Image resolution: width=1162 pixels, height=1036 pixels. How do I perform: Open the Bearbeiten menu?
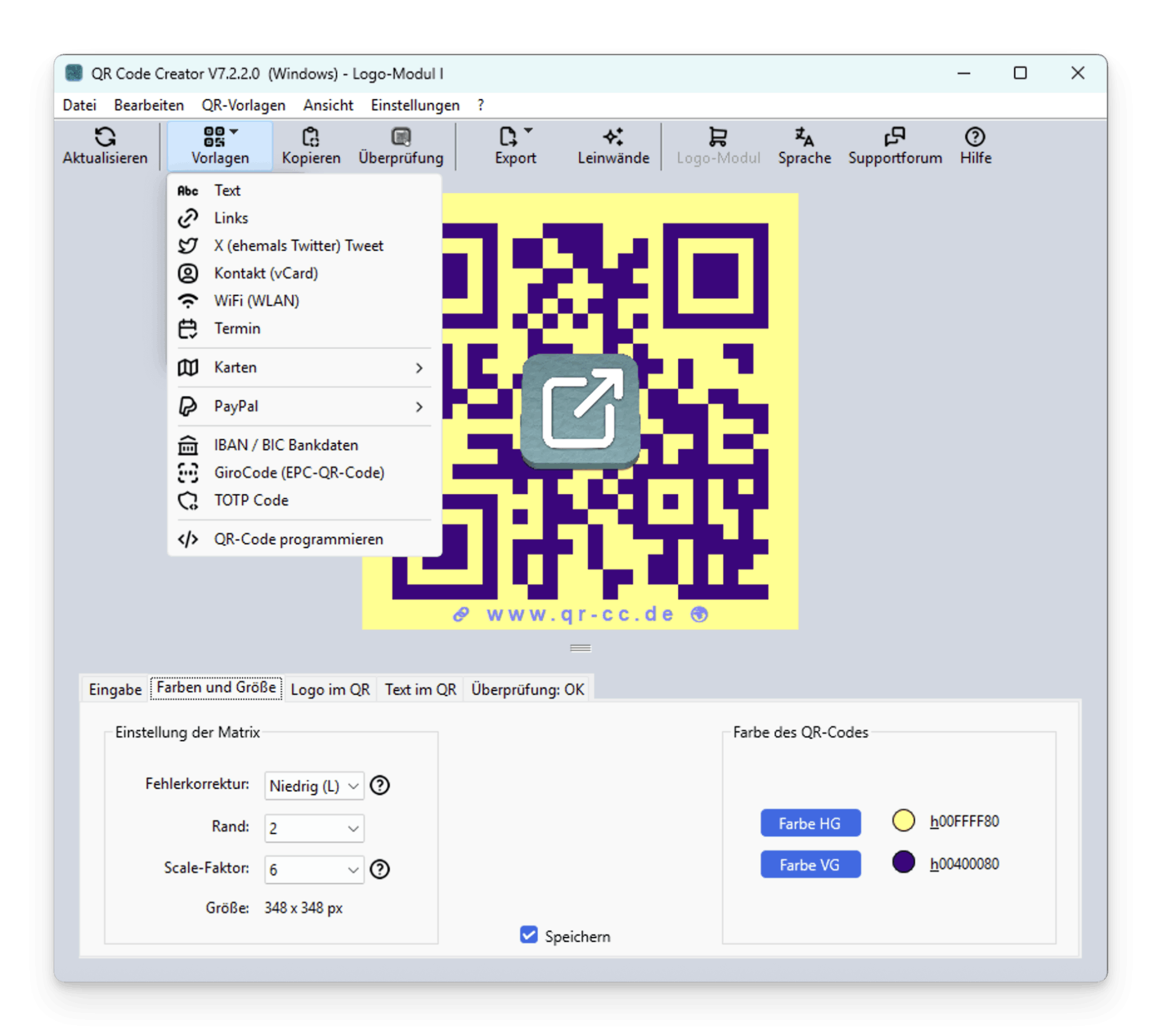click(x=149, y=105)
